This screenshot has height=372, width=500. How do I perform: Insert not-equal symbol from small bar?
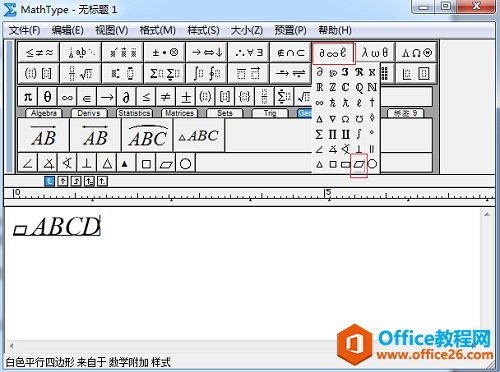click(x=166, y=97)
